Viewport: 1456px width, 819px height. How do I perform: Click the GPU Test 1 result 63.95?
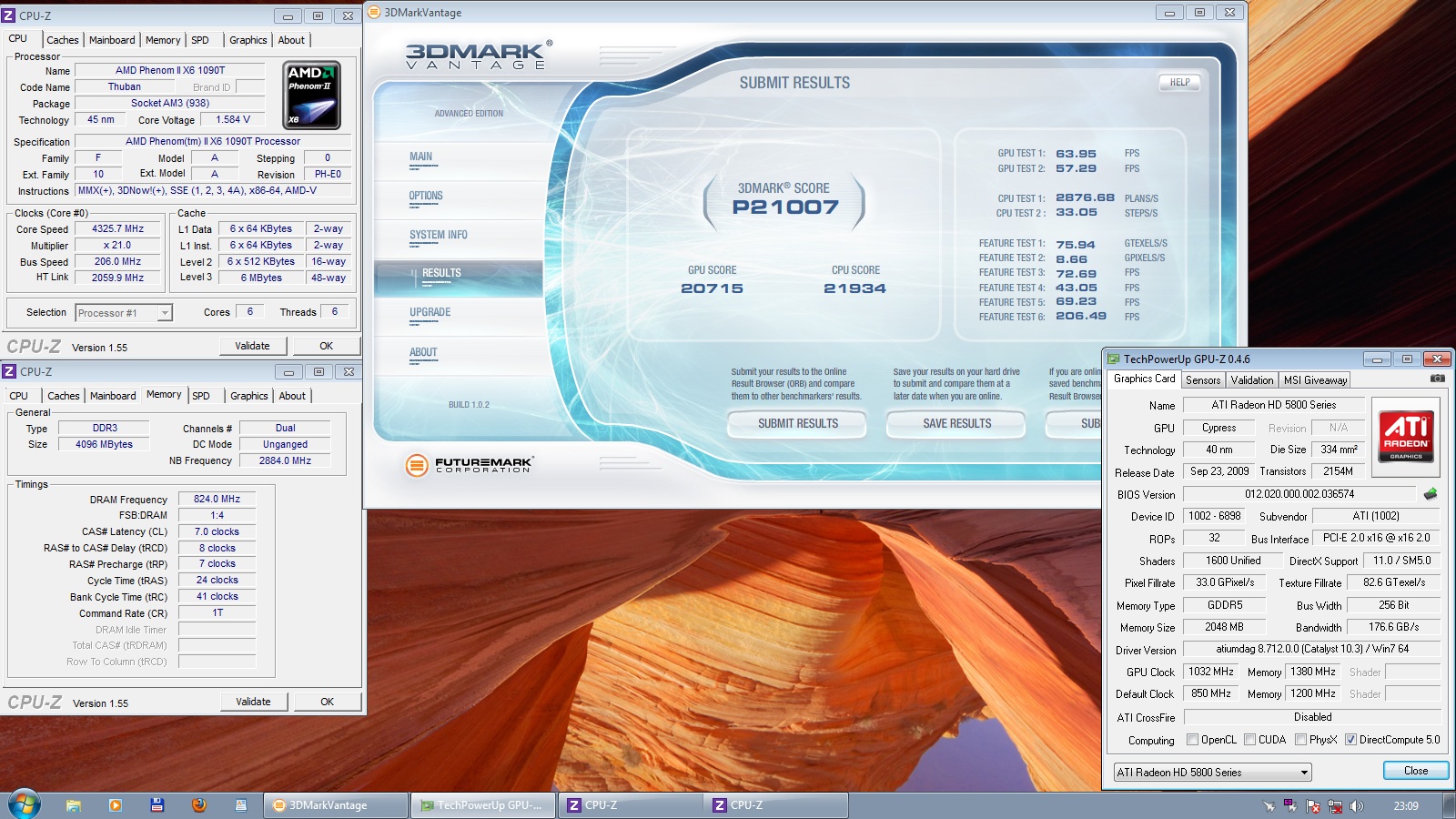(x=1076, y=154)
